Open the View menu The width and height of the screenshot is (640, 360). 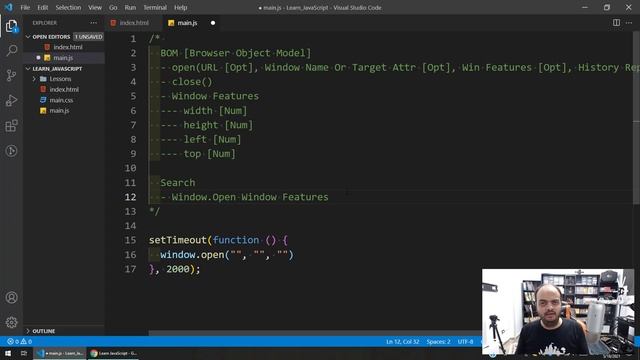click(95, 7)
